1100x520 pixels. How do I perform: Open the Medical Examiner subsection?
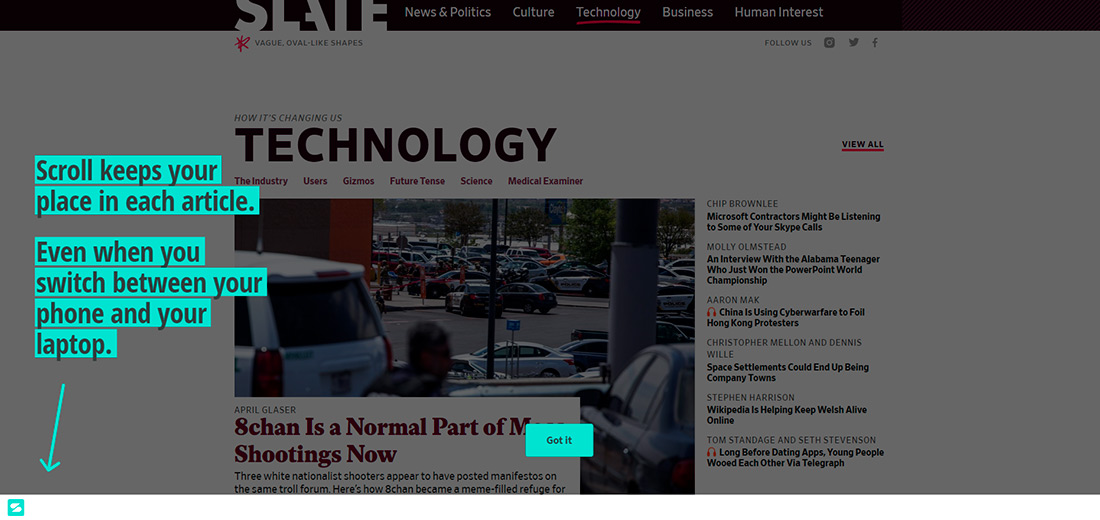pyautogui.click(x=545, y=181)
